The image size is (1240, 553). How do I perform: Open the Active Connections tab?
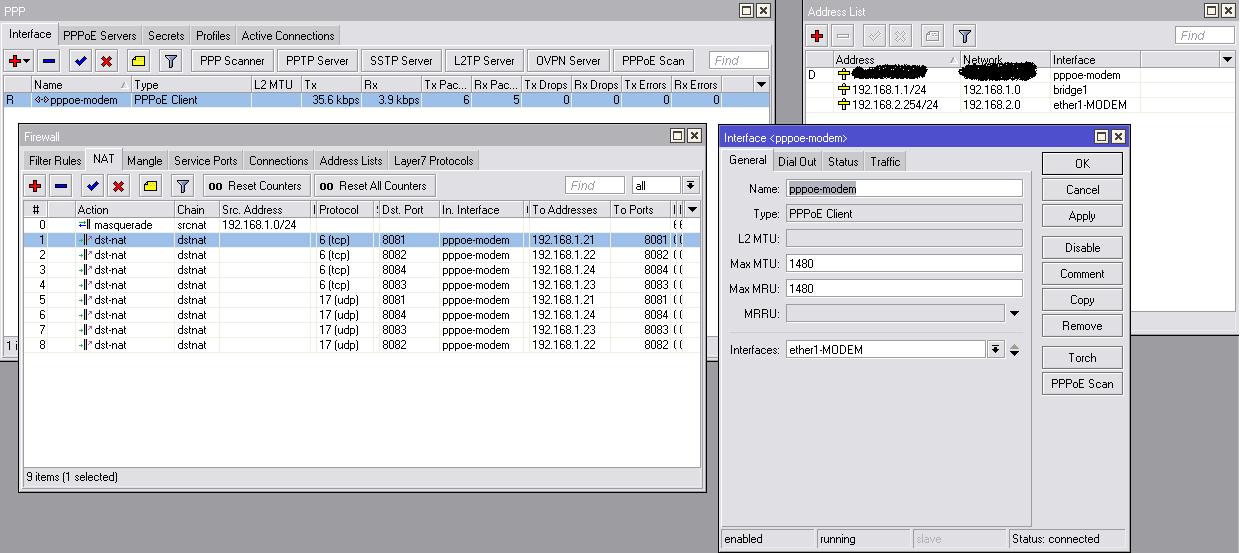pos(288,36)
